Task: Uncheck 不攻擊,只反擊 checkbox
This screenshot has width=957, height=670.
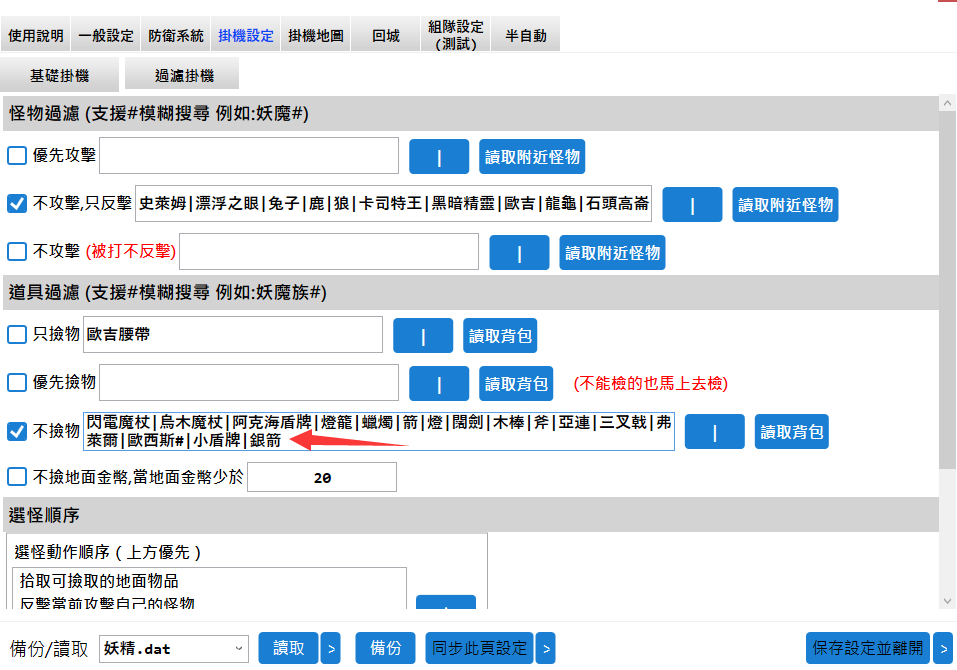Action: pos(17,203)
